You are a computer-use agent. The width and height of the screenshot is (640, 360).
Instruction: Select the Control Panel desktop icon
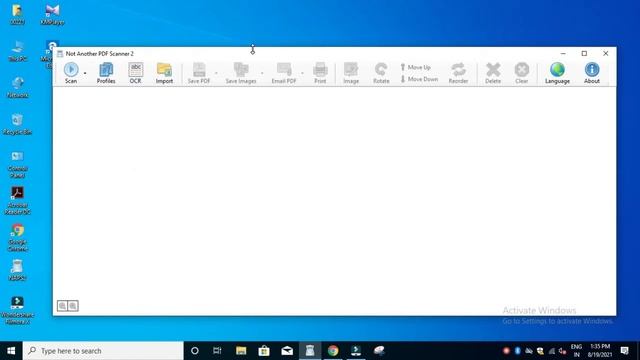17,164
